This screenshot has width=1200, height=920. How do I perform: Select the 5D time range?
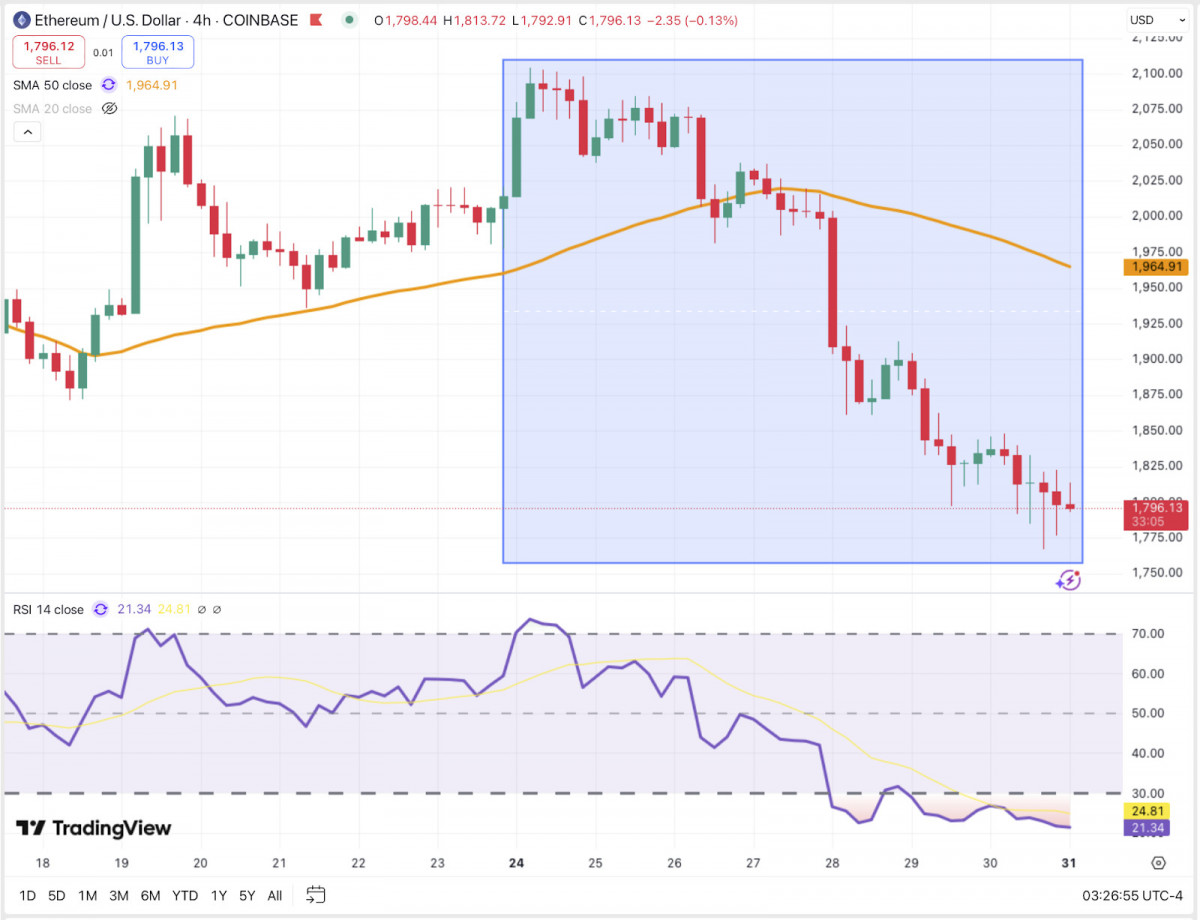coord(57,895)
